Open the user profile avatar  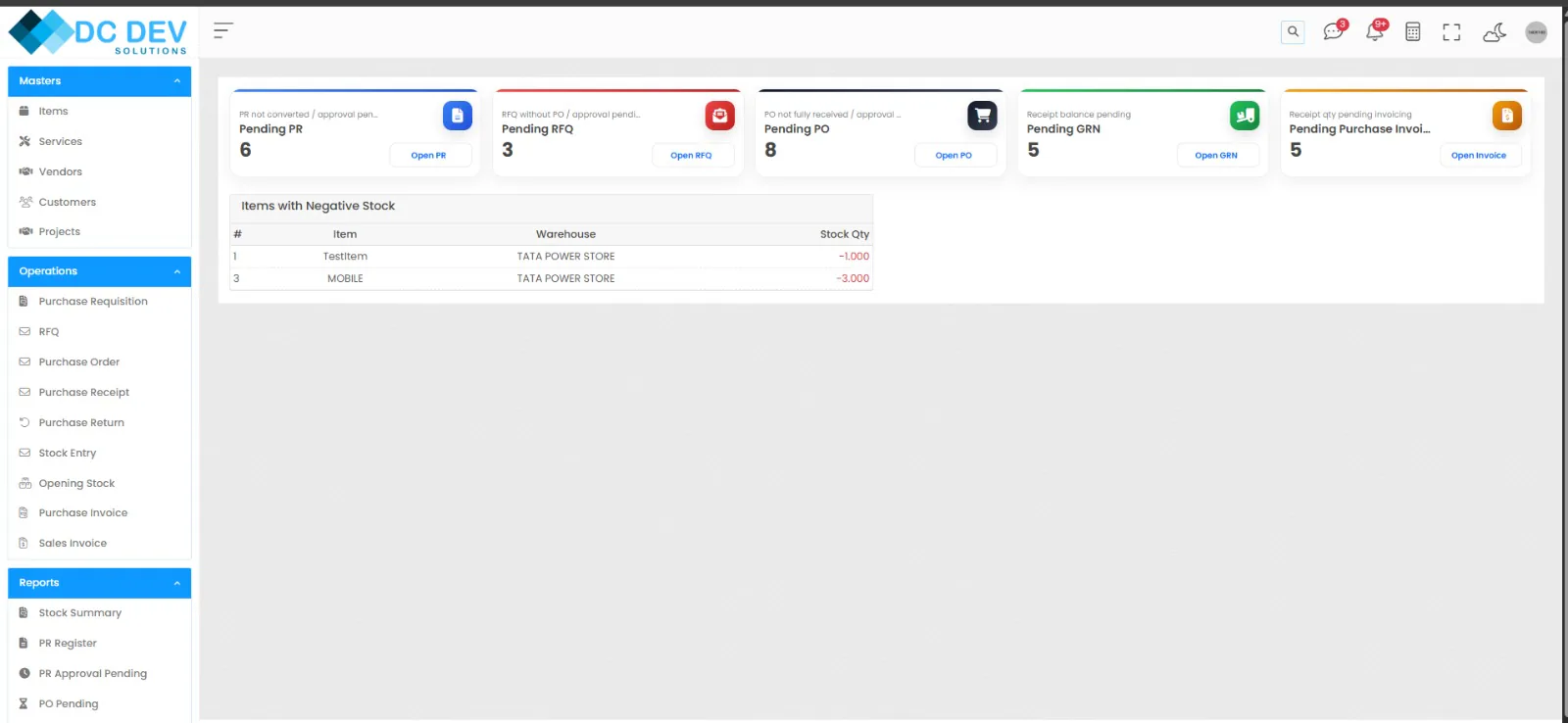[x=1537, y=32]
